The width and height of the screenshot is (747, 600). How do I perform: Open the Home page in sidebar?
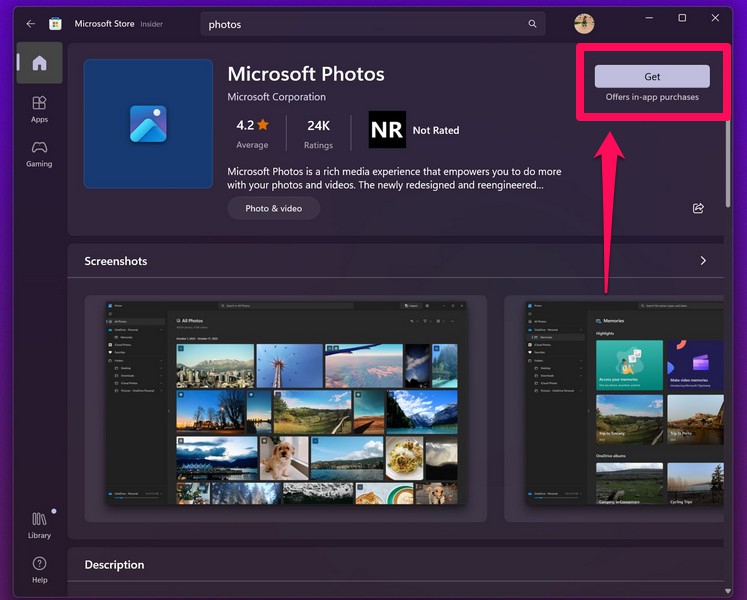pos(39,63)
